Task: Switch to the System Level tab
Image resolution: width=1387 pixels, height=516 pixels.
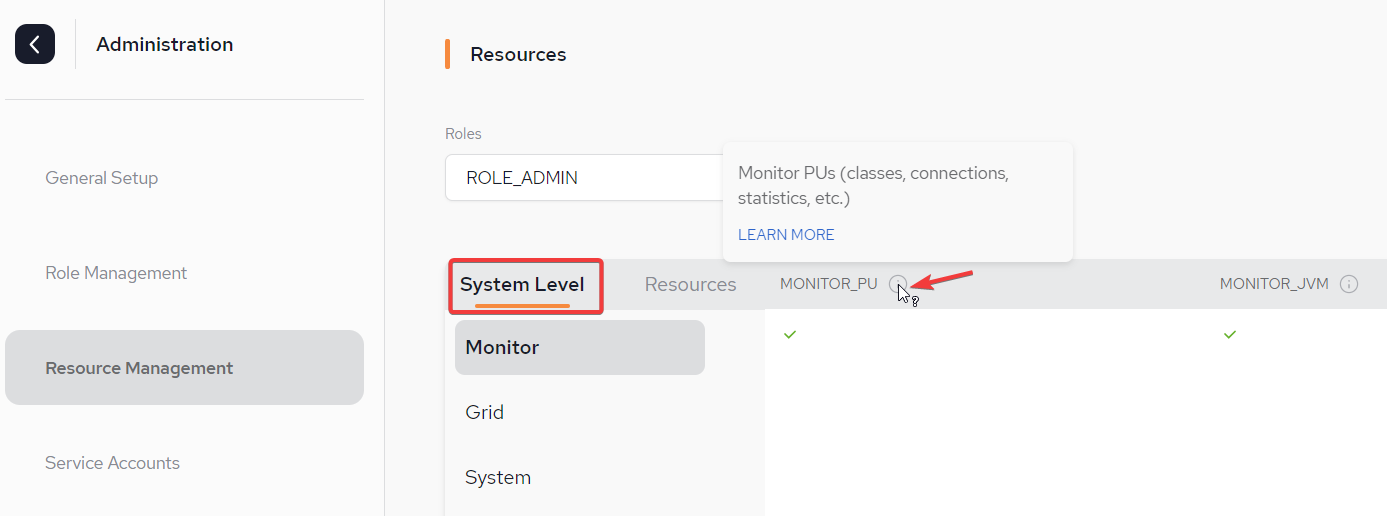Action: coord(522,285)
